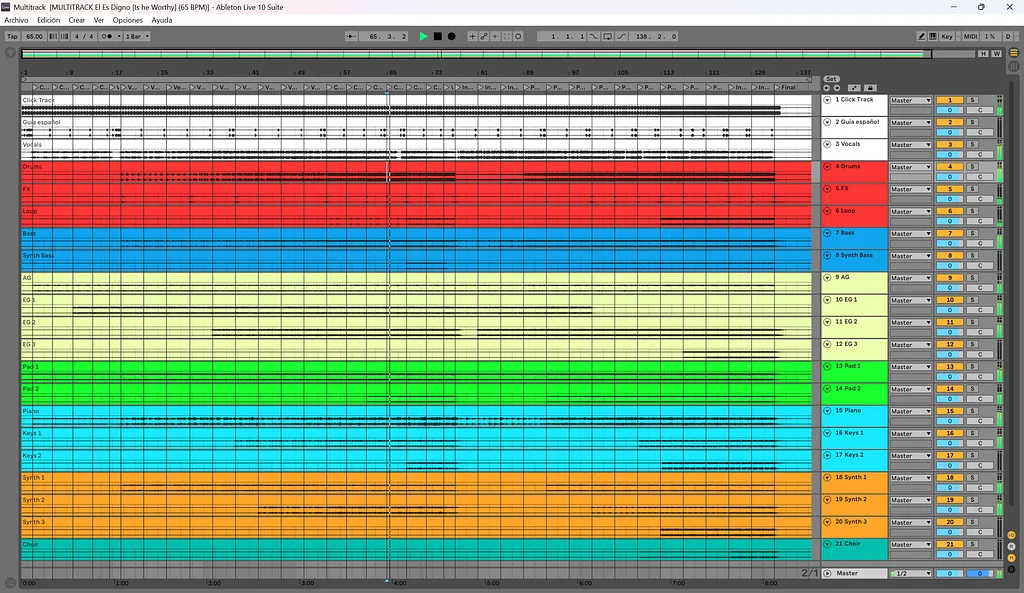Unfold the 7 Bass track

(x=827, y=233)
